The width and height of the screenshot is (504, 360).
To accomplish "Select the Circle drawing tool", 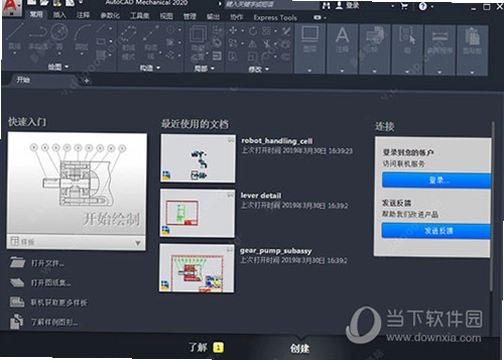I will [59, 37].
